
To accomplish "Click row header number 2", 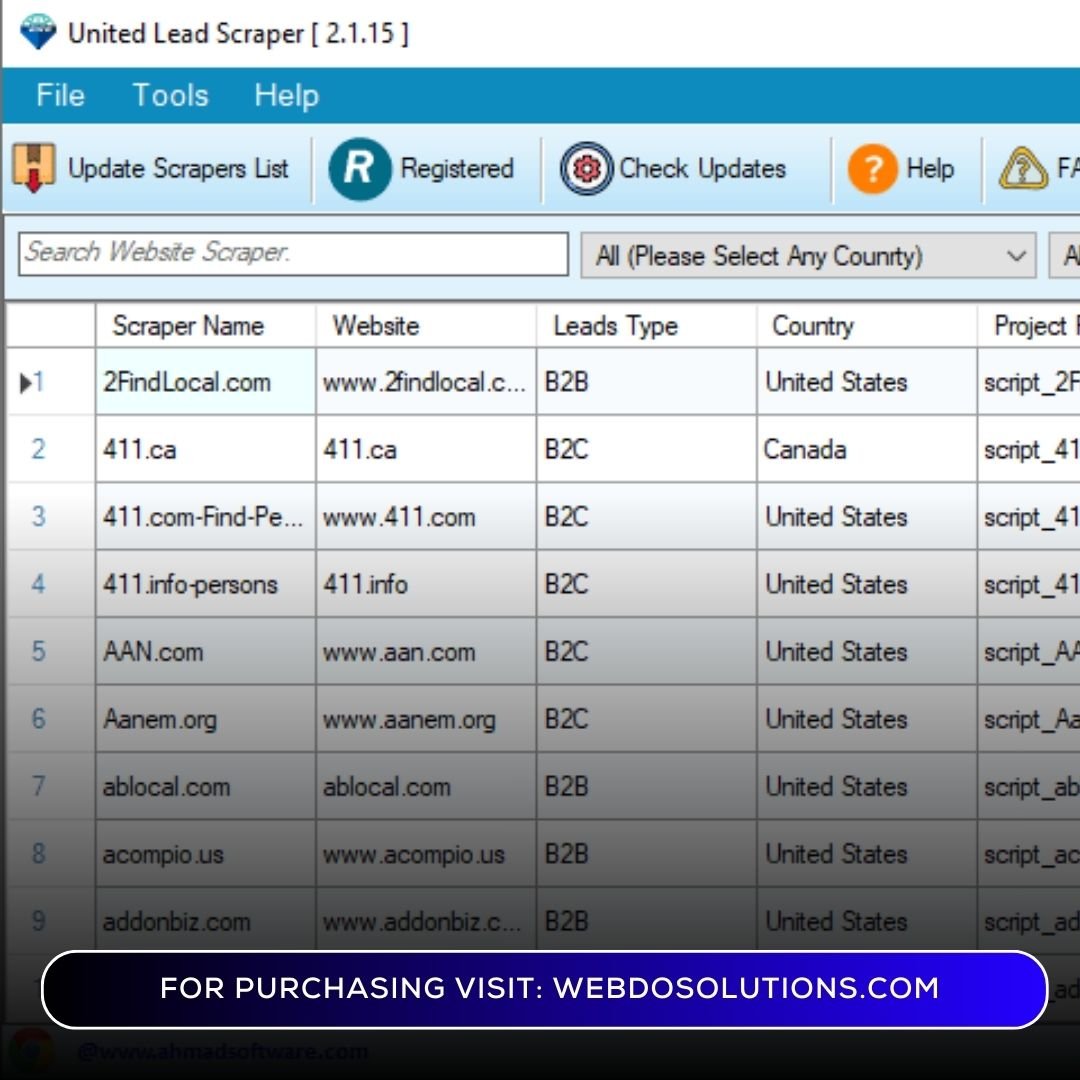I will tap(50, 449).
